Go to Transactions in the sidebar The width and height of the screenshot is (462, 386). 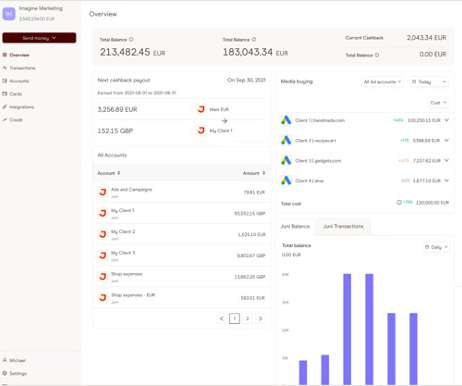point(22,68)
